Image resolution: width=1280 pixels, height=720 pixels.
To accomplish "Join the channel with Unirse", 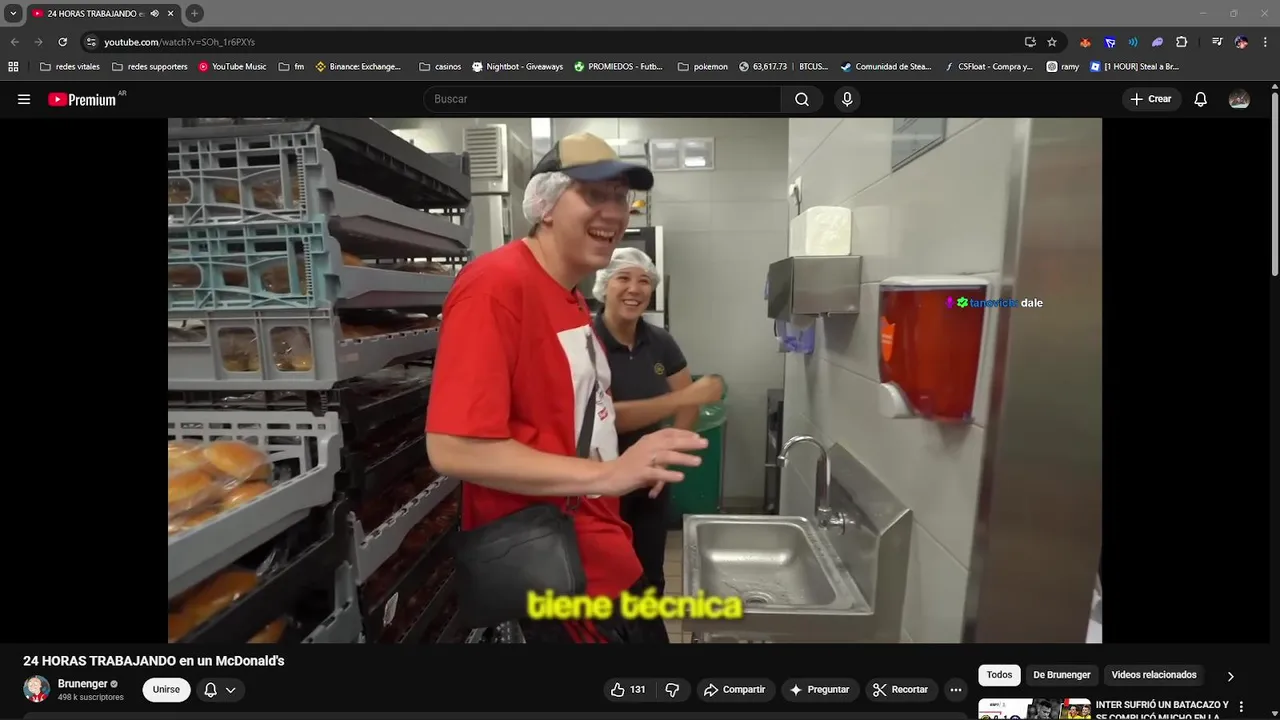I will point(166,690).
